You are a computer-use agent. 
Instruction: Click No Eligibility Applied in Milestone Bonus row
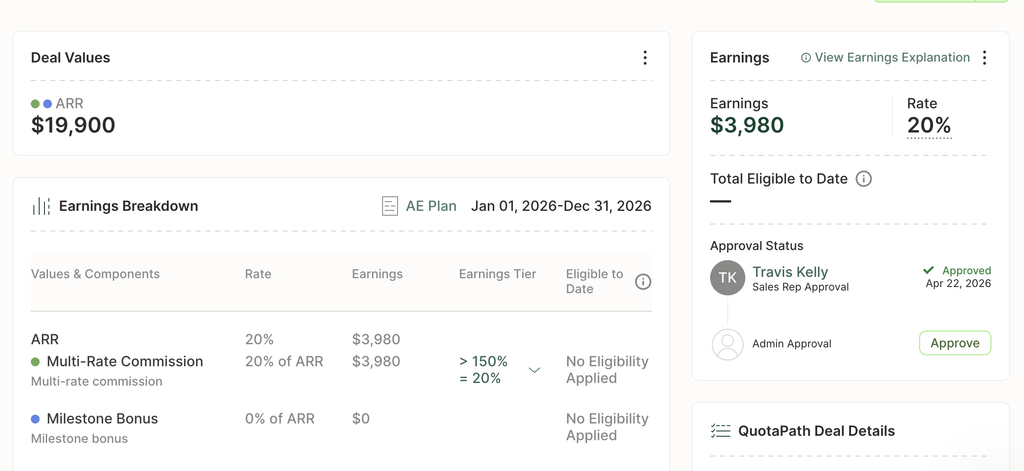pos(607,427)
